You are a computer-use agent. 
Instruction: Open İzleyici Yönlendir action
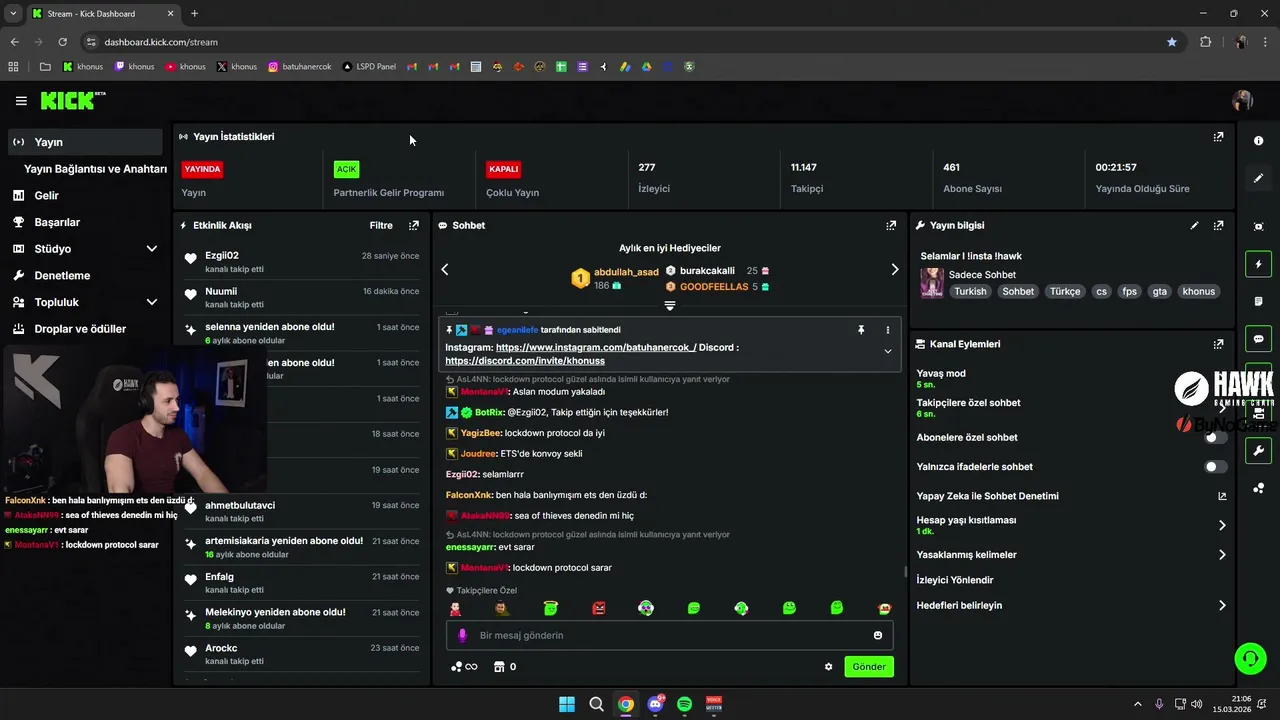point(954,580)
